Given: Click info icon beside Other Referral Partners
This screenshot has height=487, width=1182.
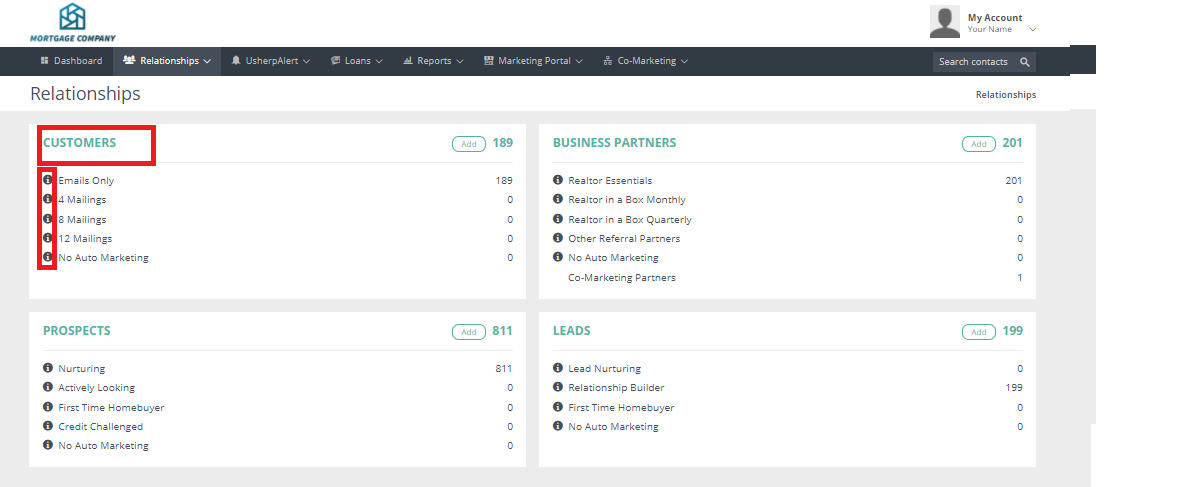Looking at the screenshot, I should point(558,238).
